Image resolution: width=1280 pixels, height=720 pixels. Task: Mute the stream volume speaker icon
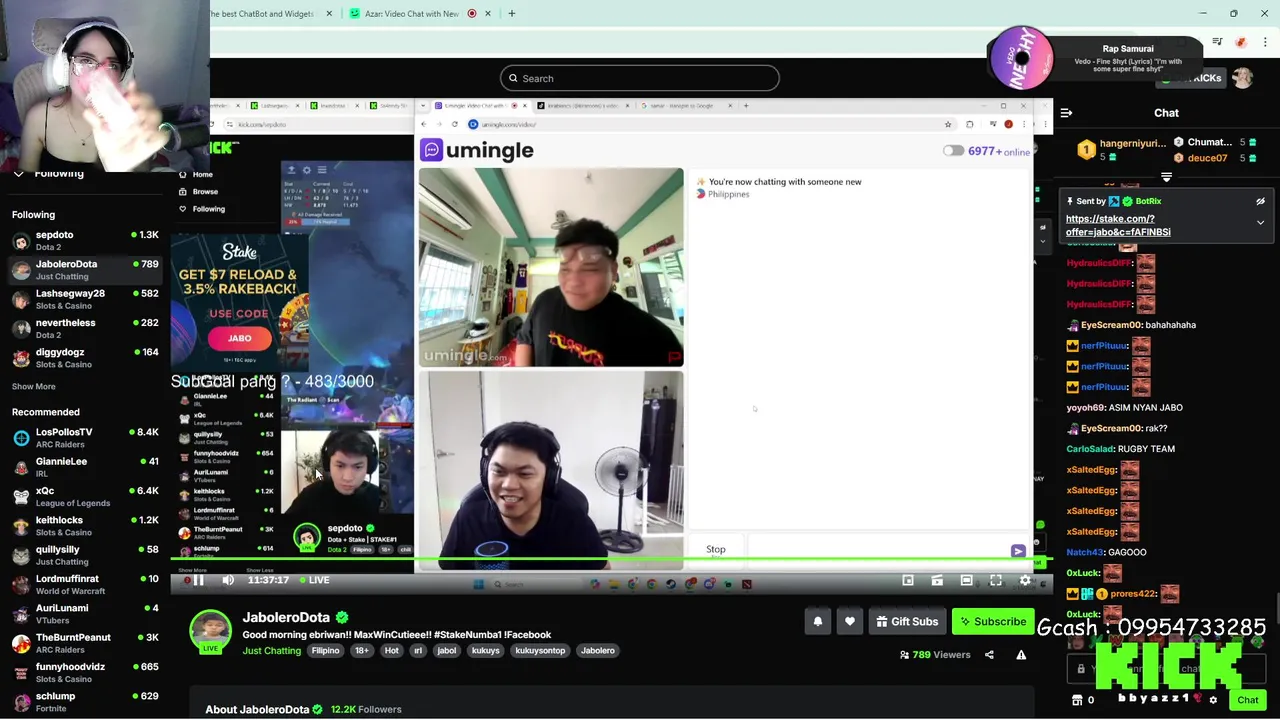tap(228, 580)
